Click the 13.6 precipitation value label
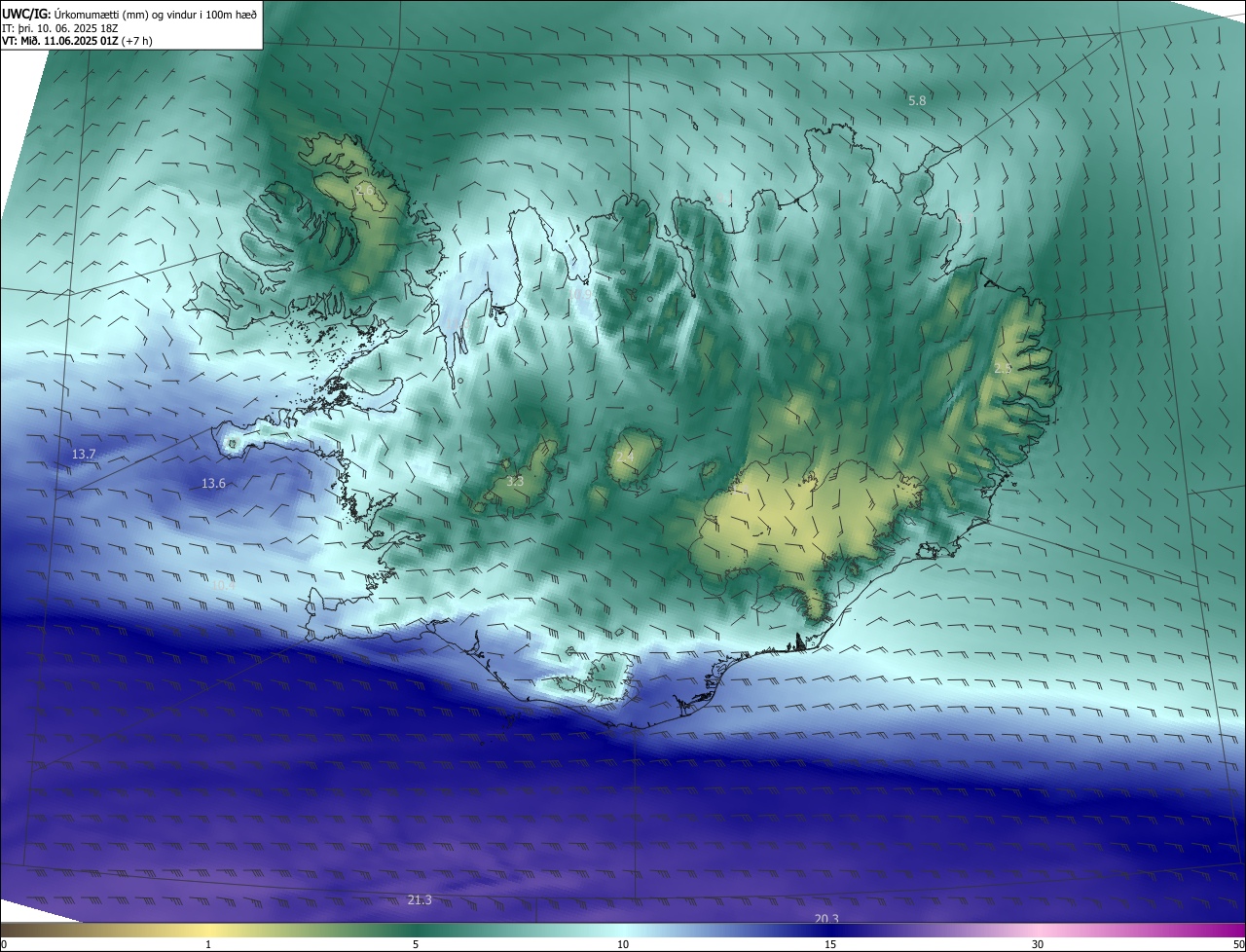This screenshot has height=952, width=1246. click(x=213, y=483)
